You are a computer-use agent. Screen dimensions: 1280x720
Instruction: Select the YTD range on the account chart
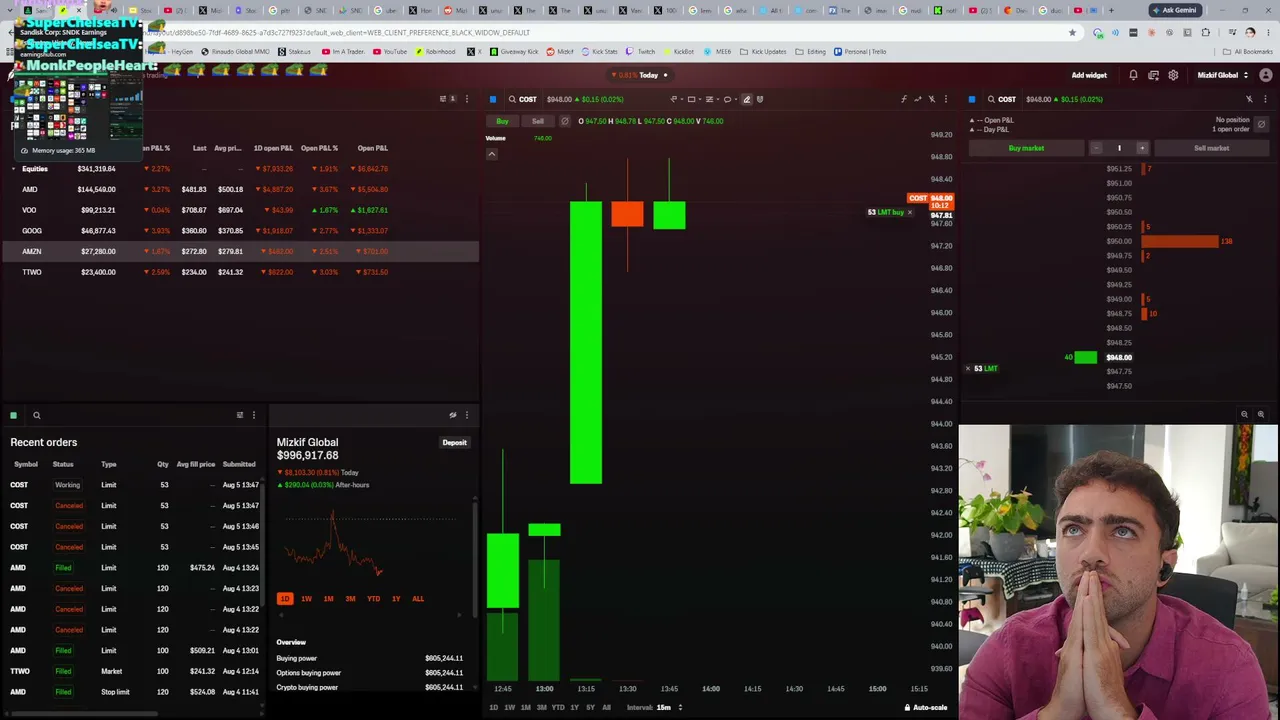click(x=373, y=599)
